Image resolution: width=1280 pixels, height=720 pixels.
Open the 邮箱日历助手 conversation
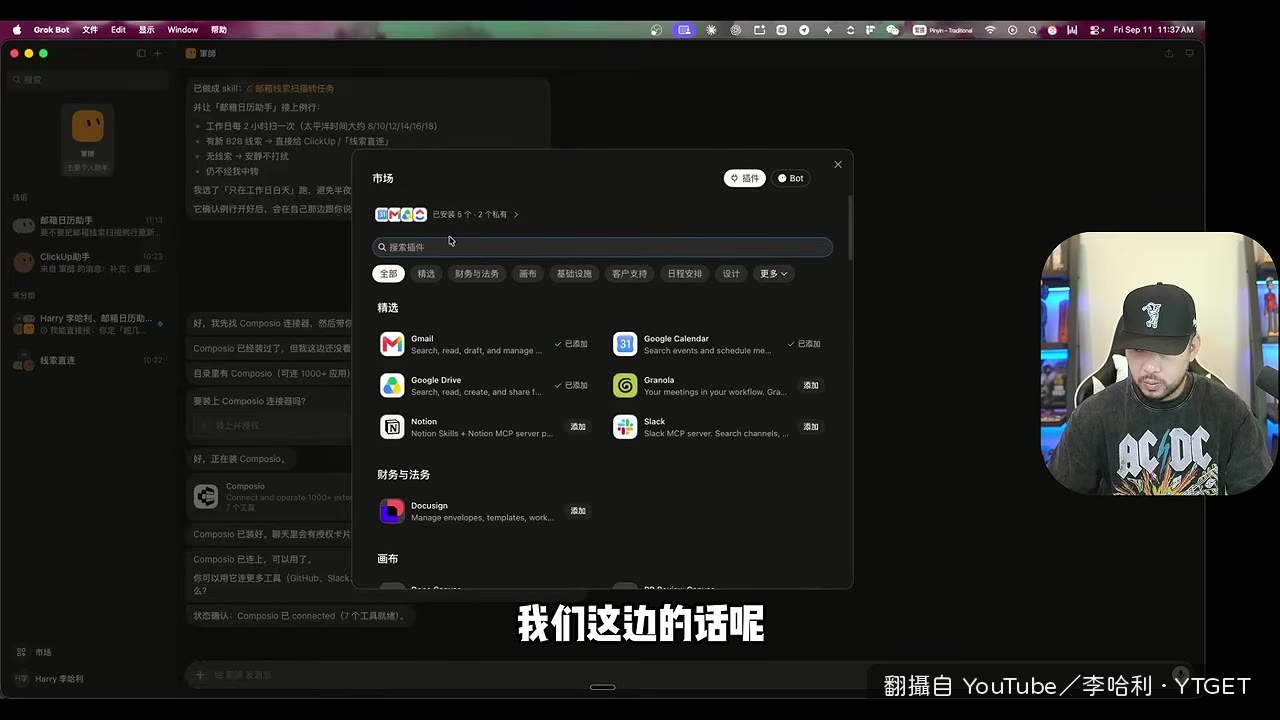(87, 226)
